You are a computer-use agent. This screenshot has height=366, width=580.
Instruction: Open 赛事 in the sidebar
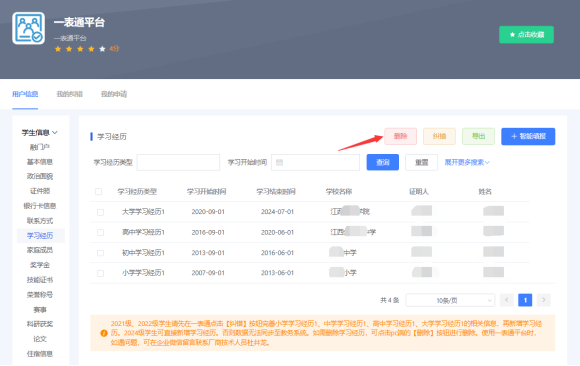pos(40,310)
